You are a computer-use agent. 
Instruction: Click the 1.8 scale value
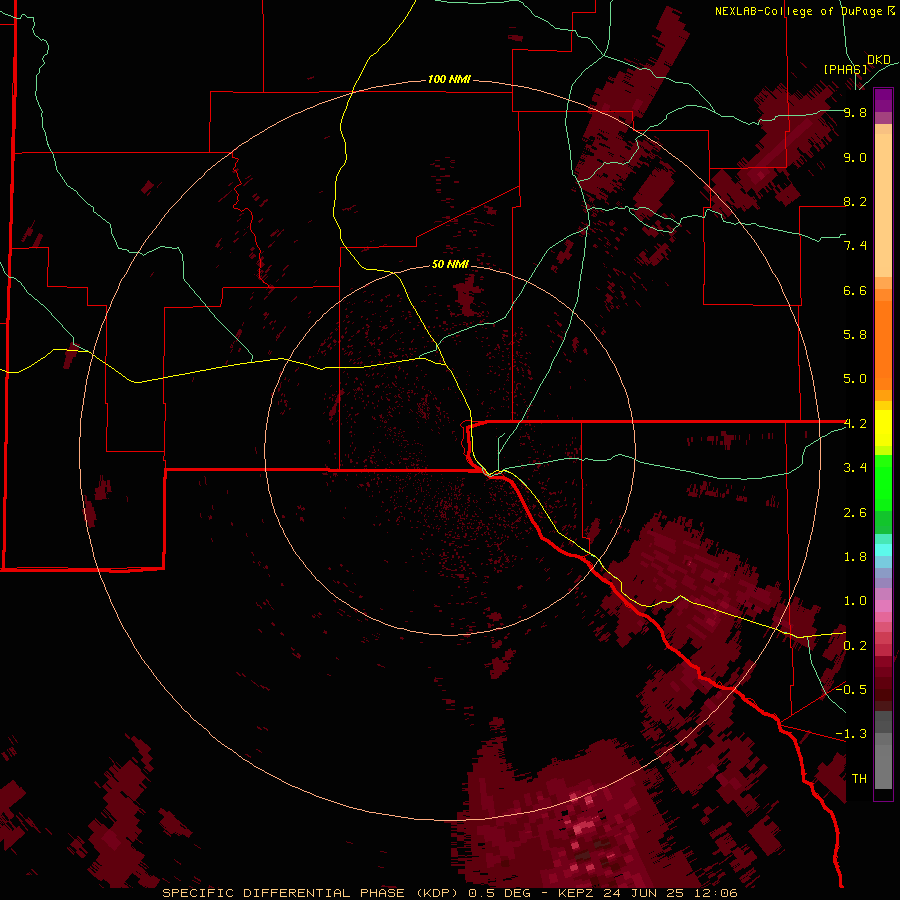tap(855, 557)
